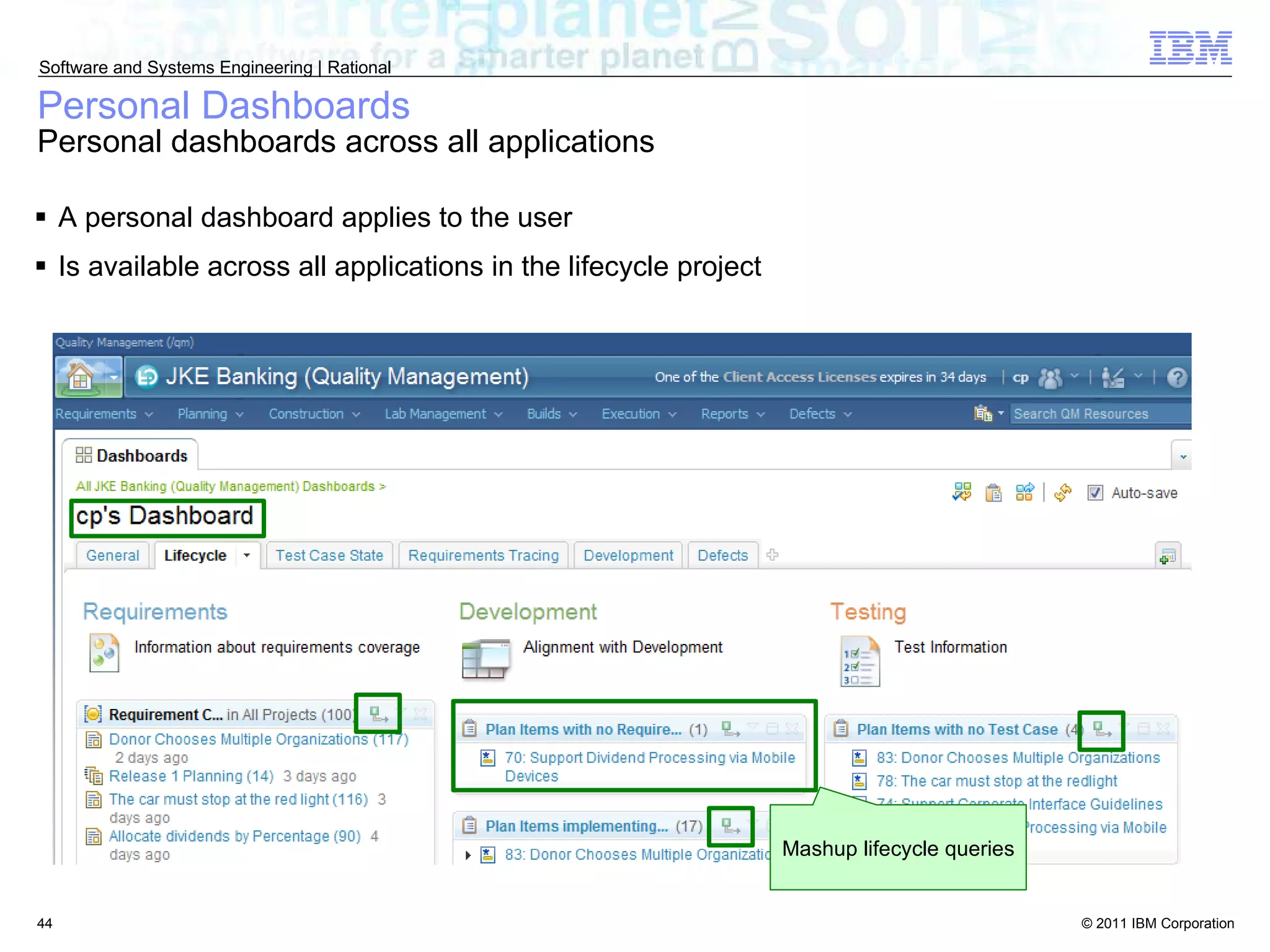Switch to the Requirements Tracing tab

[x=484, y=555]
